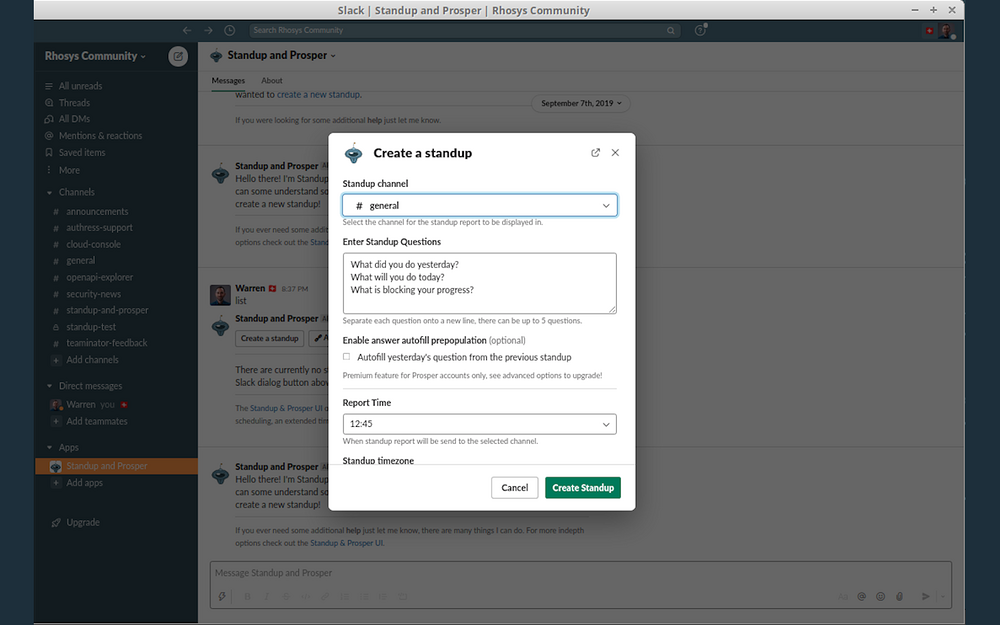Open Warren direct message
This screenshot has height=625, width=1000.
(90, 404)
